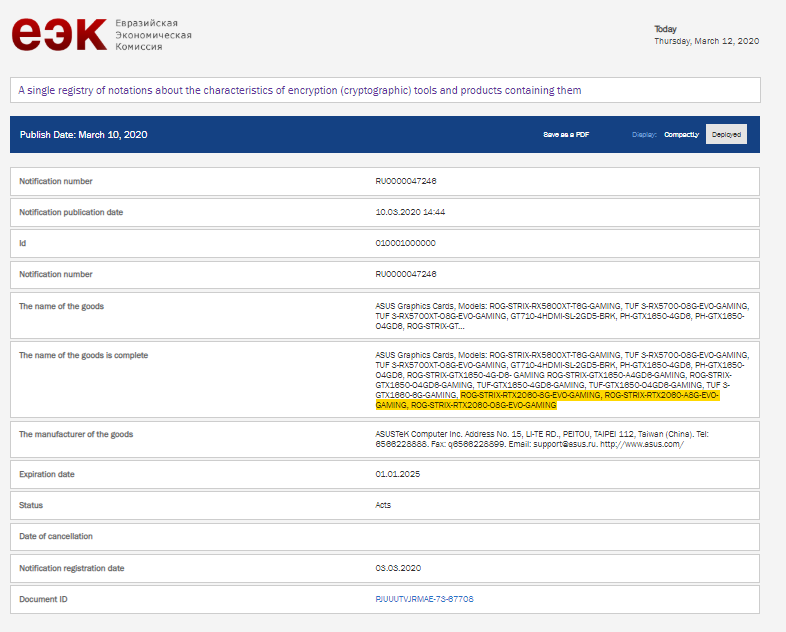Click the Notification publication date label

tap(71, 212)
